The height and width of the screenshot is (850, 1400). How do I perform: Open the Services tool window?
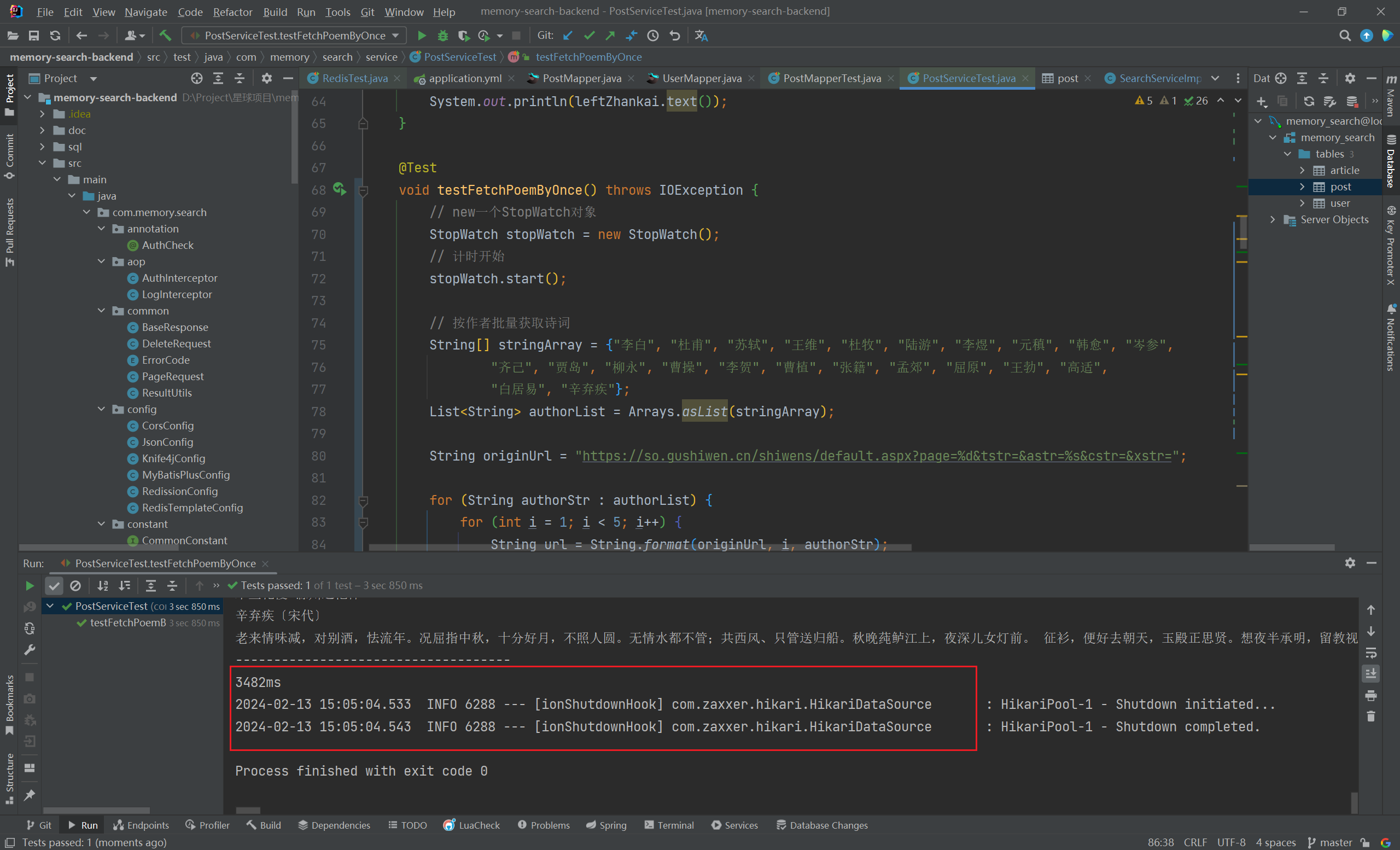[x=734, y=825]
